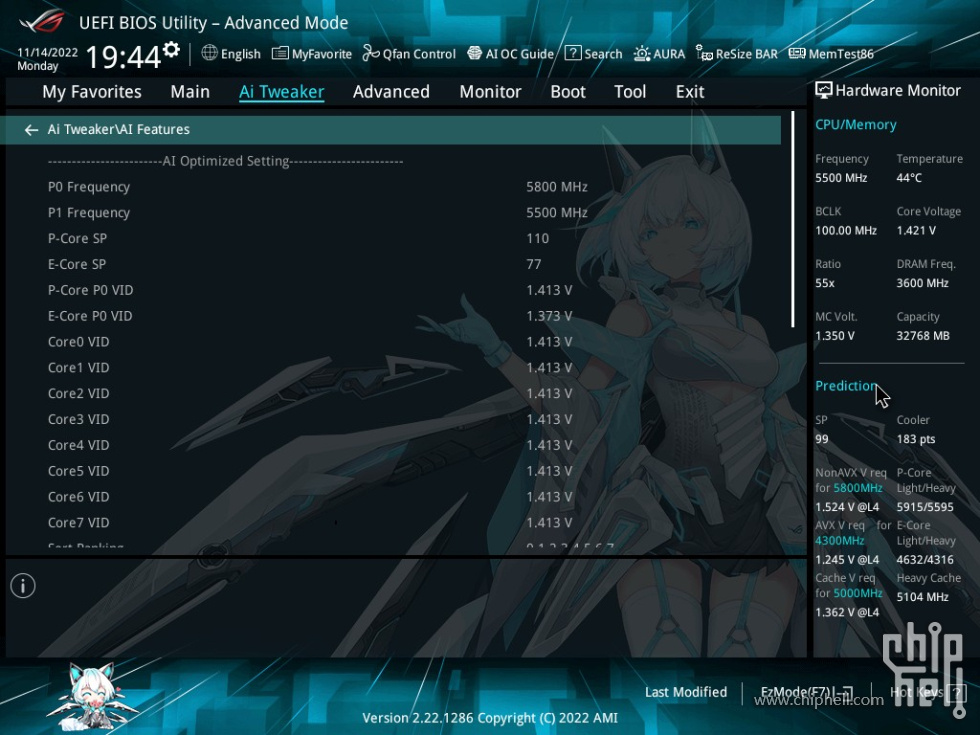
Task: Select the P1 Frequency row
Action: (x=394, y=212)
